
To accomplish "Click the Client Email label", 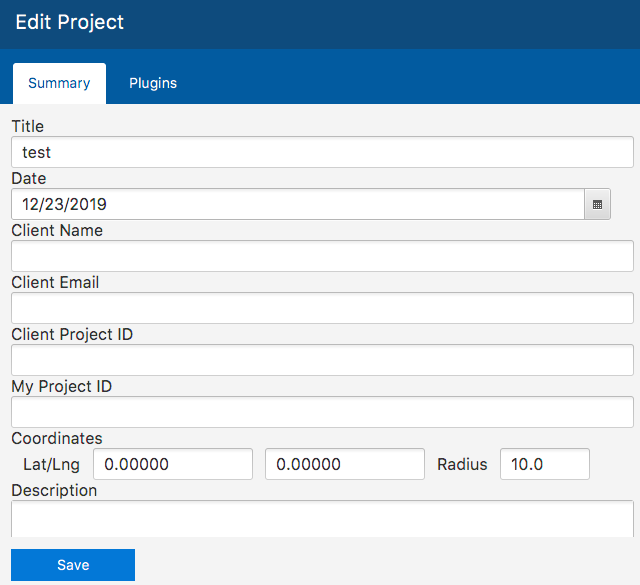I will click(x=55, y=282).
